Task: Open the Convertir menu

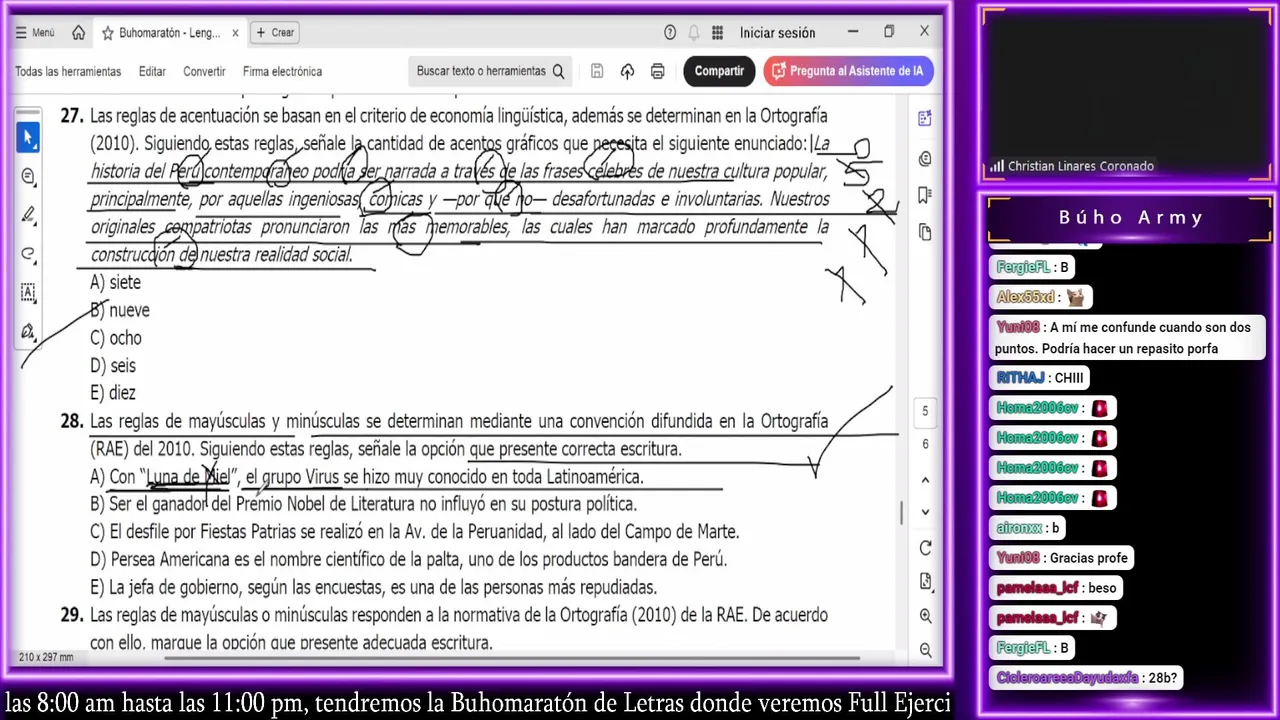Action: tap(204, 71)
